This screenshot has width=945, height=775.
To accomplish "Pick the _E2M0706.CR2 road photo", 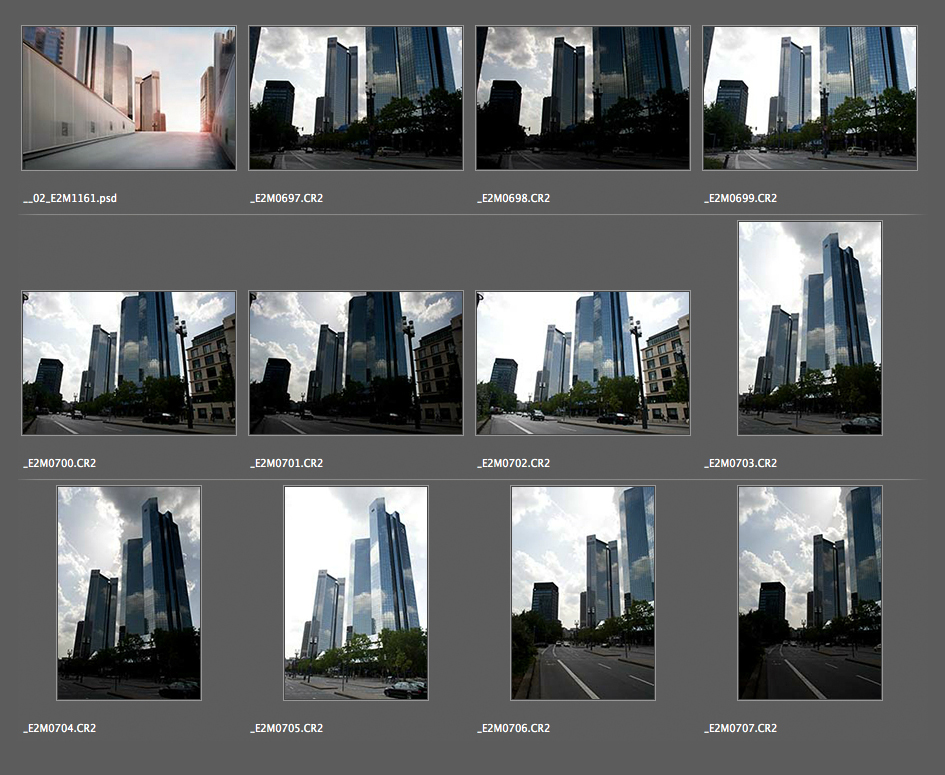I will pyautogui.click(x=583, y=593).
